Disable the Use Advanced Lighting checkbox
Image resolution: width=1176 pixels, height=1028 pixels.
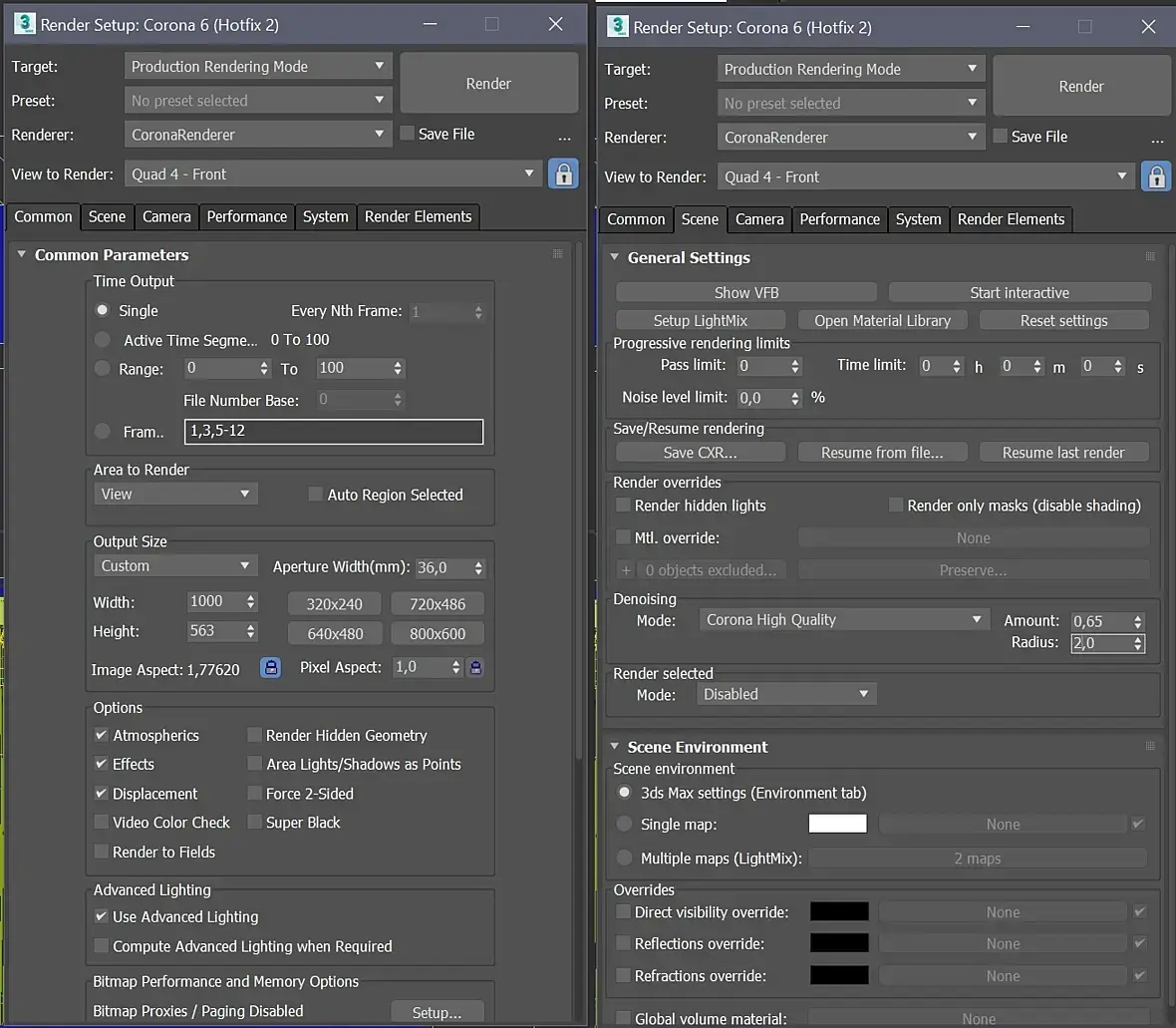point(101,916)
